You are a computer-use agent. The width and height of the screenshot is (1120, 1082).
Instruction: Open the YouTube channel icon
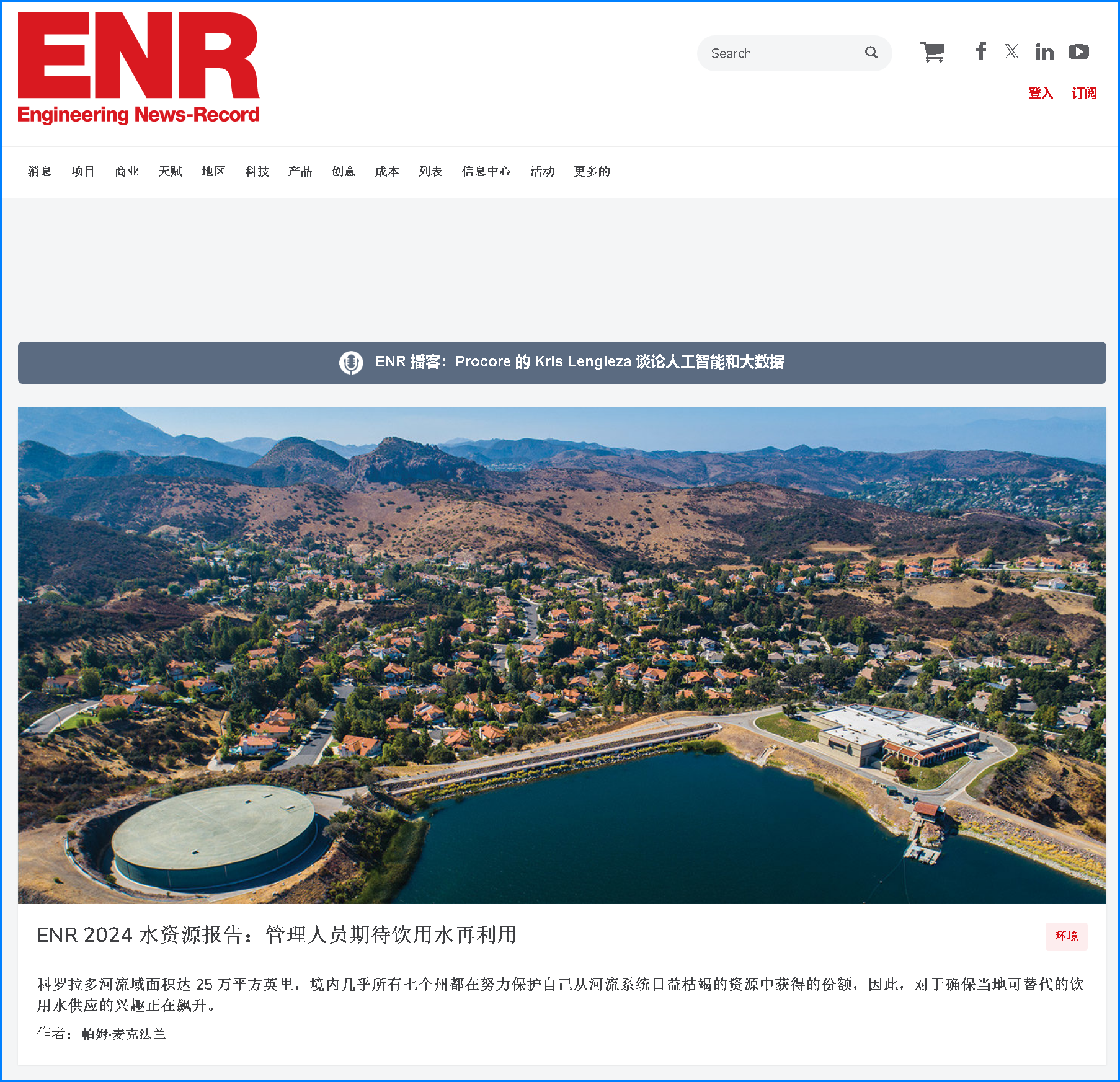pyautogui.click(x=1078, y=51)
